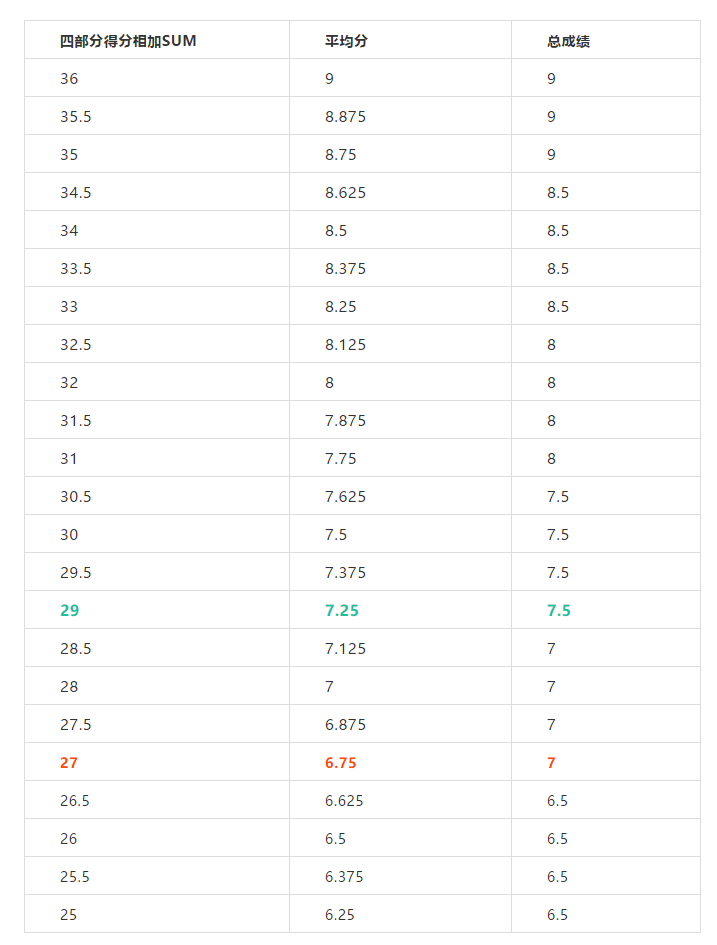Image resolution: width=717 pixels, height=945 pixels.
Task: Click the 8.625 average cell
Action: [x=400, y=192]
